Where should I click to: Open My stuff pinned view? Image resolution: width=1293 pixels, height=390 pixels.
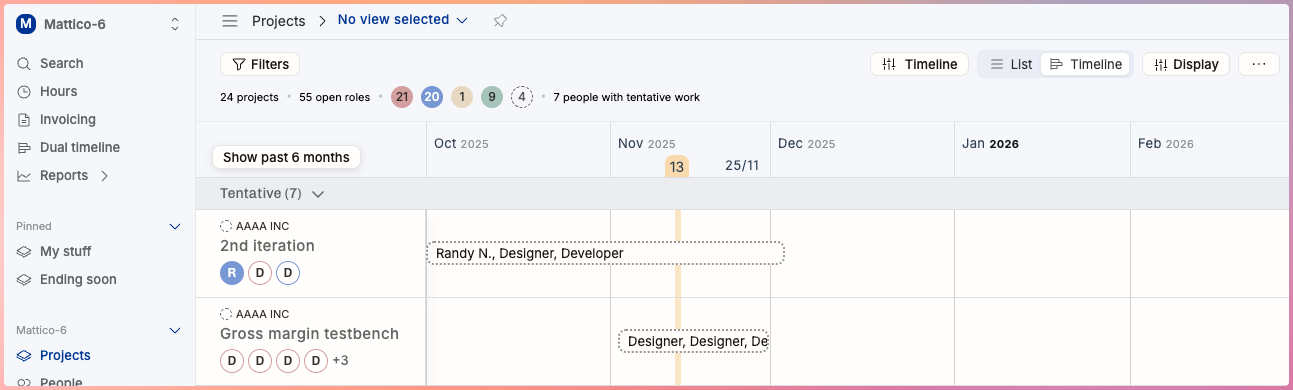(x=65, y=251)
